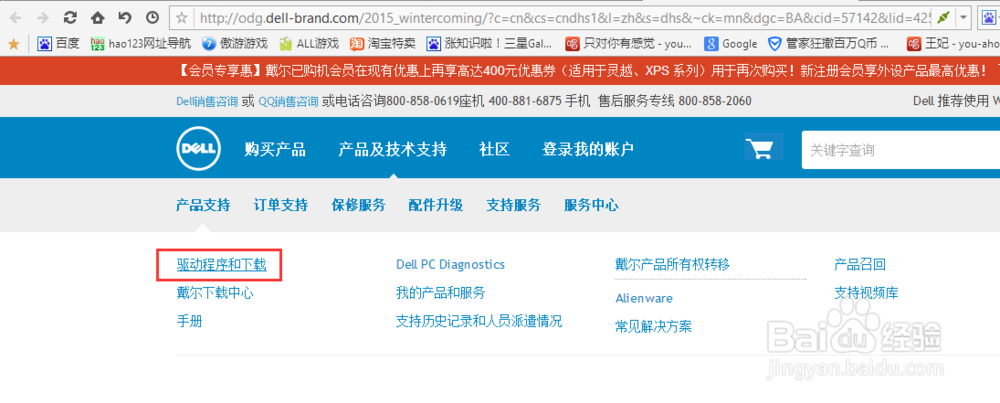Reload the page with the refresh icon
Screen dimensions: 1000x403
click(x=70, y=17)
